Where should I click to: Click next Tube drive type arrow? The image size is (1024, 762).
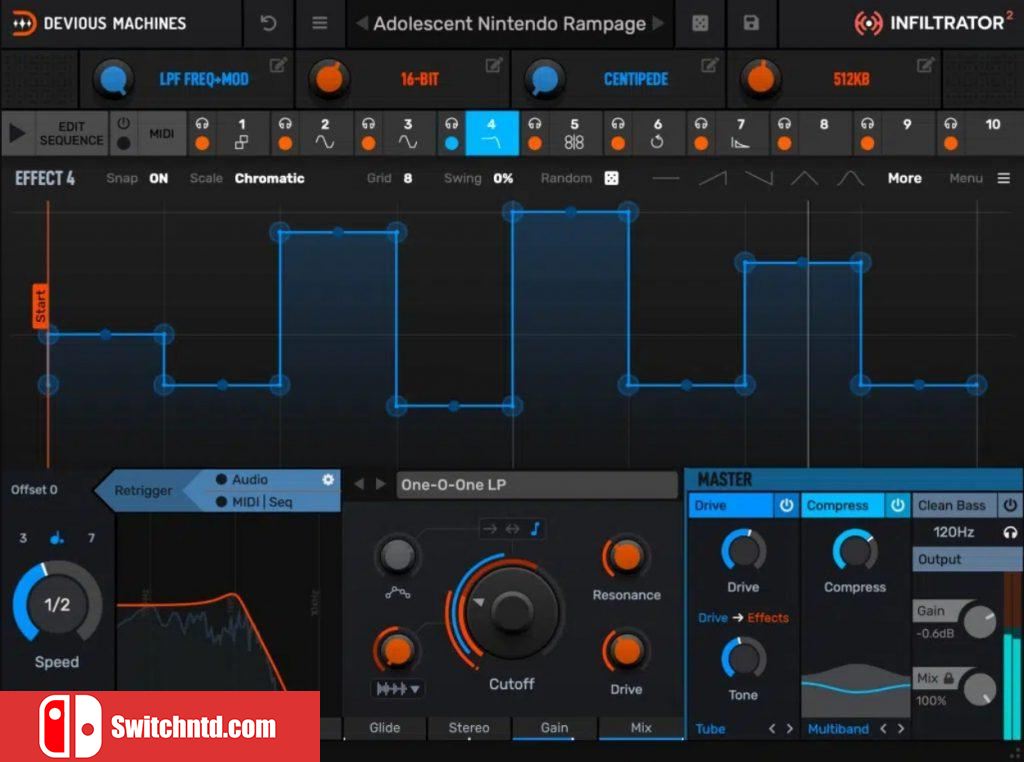(x=790, y=729)
